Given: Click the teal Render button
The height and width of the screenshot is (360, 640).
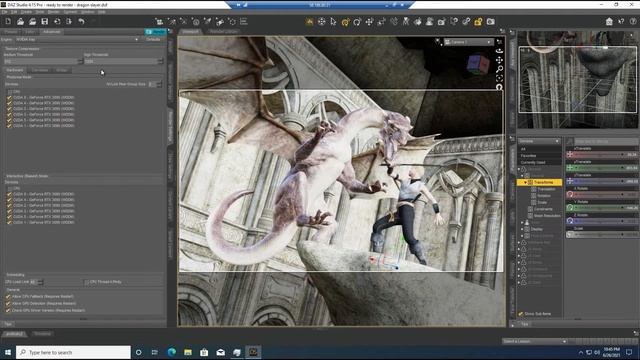Looking at the screenshot, I should click(155, 32).
